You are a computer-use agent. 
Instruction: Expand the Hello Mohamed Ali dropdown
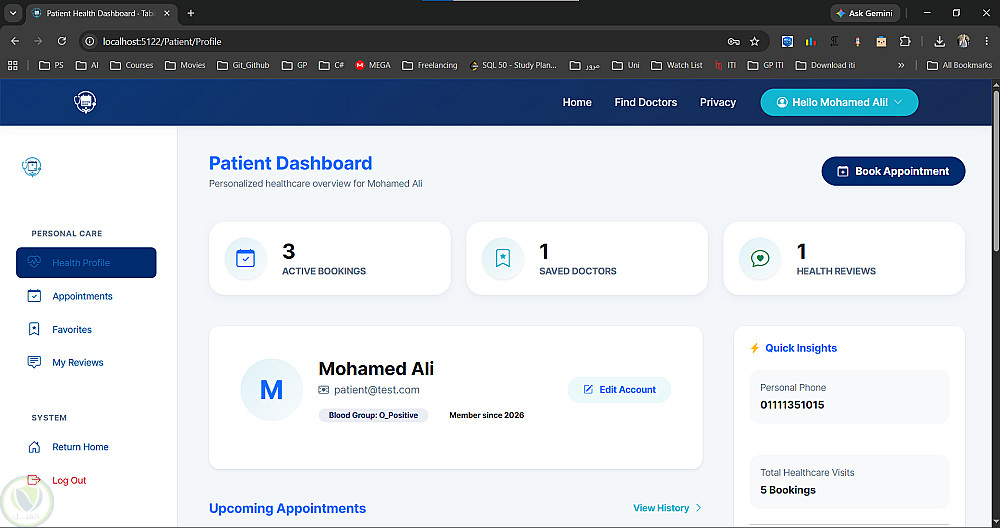(x=839, y=102)
